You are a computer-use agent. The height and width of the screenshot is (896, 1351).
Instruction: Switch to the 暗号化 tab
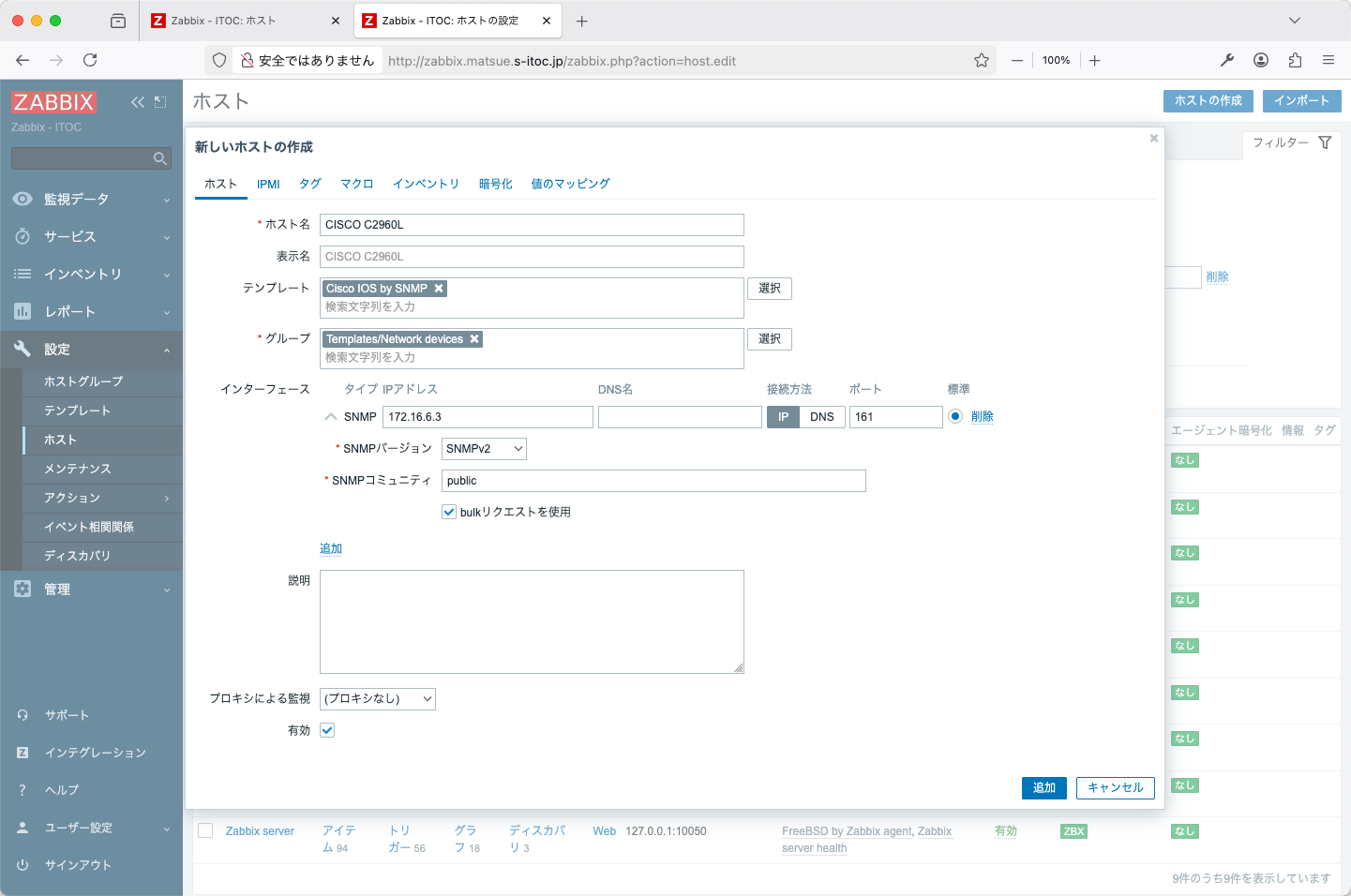point(496,184)
